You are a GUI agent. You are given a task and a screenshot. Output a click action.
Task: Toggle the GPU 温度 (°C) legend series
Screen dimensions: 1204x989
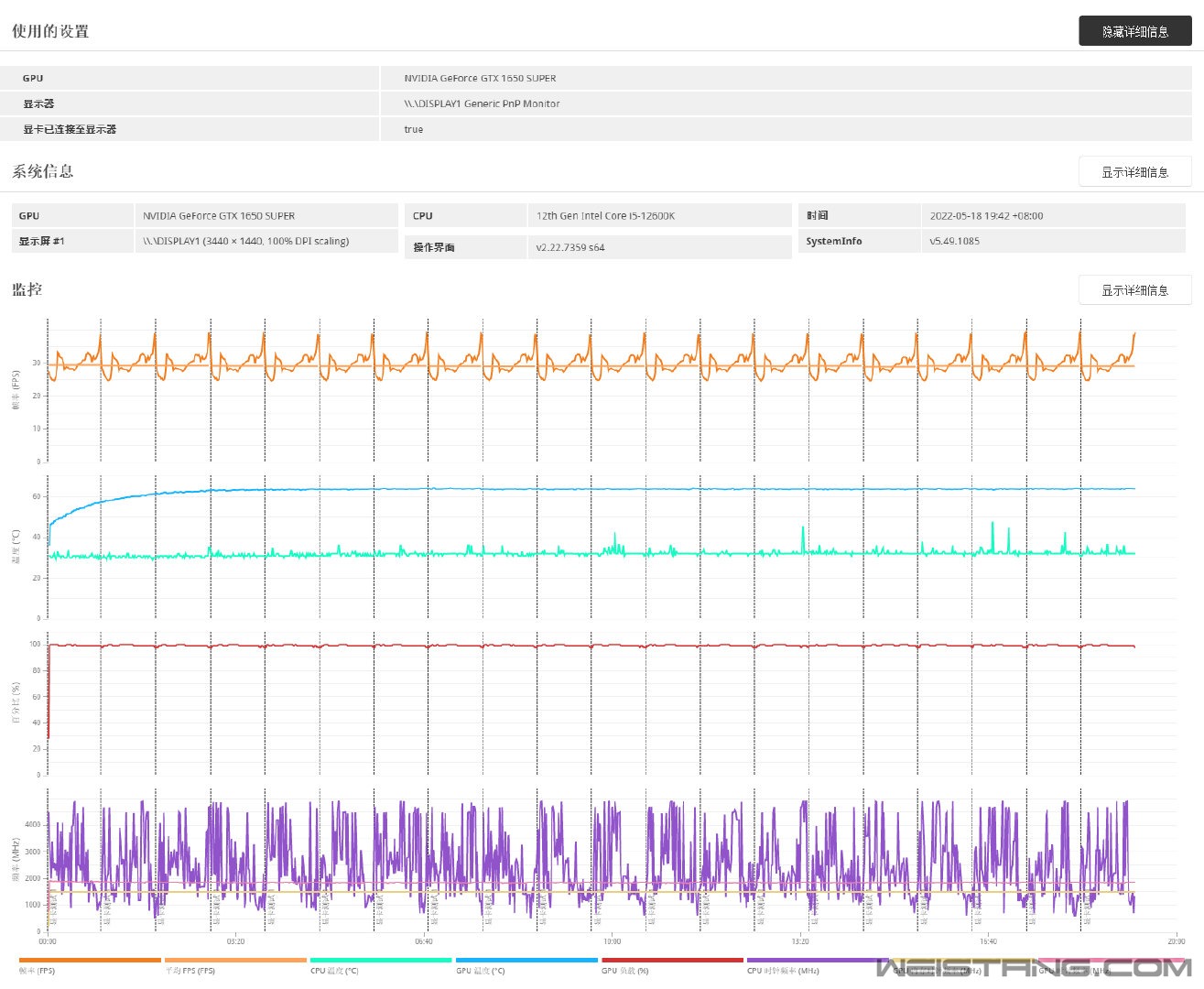(x=480, y=971)
